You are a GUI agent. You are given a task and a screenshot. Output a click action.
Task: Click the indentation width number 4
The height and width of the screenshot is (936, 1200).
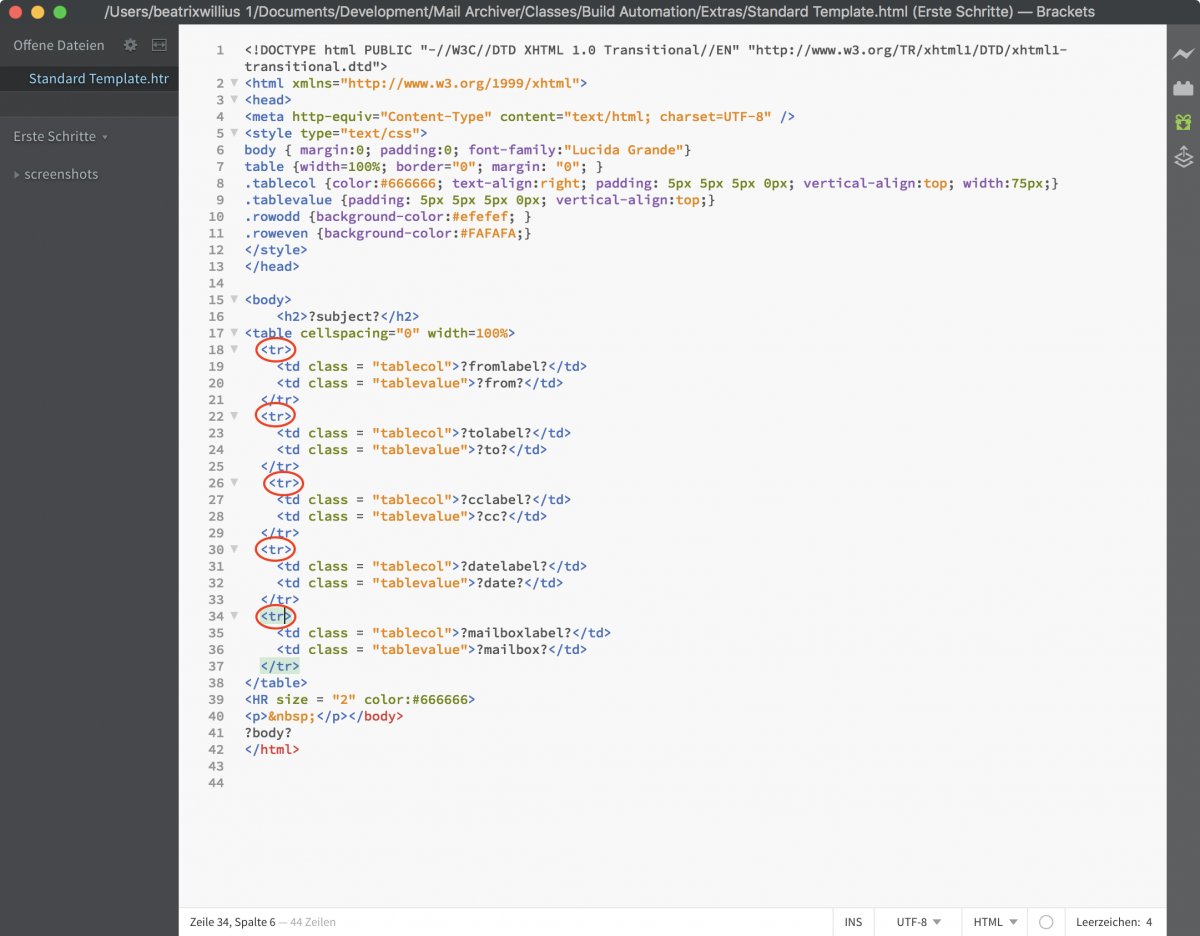(x=1149, y=922)
